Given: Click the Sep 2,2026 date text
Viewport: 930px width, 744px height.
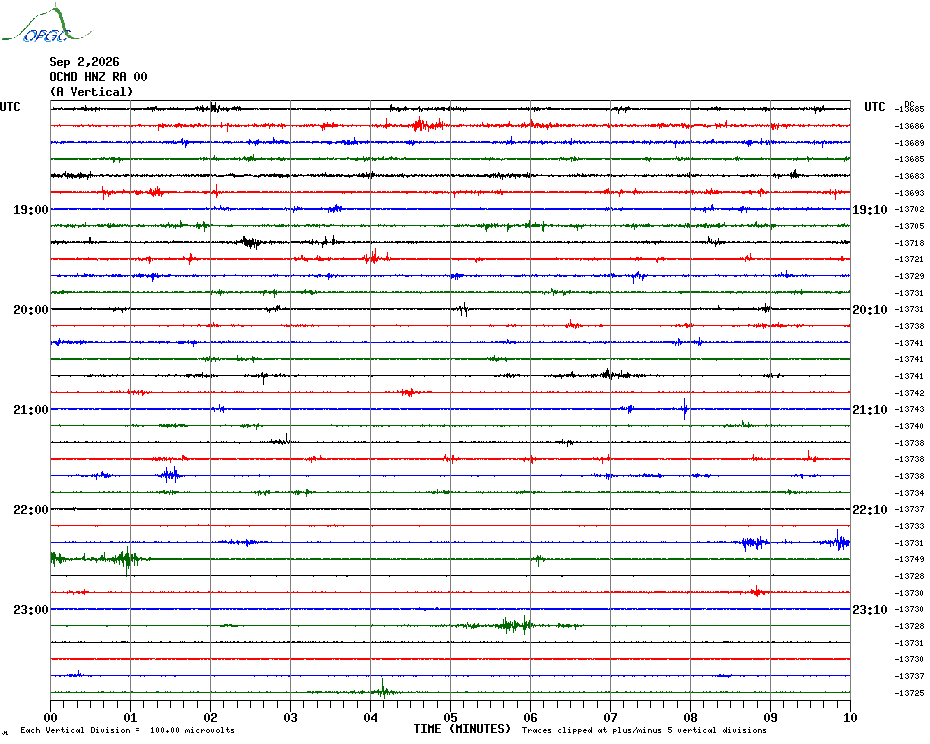Looking at the screenshot, I should (x=84, y=62).
